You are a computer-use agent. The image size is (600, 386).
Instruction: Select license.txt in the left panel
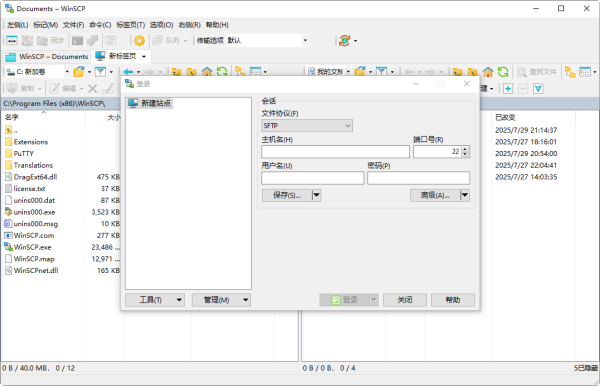pos(29,189)
